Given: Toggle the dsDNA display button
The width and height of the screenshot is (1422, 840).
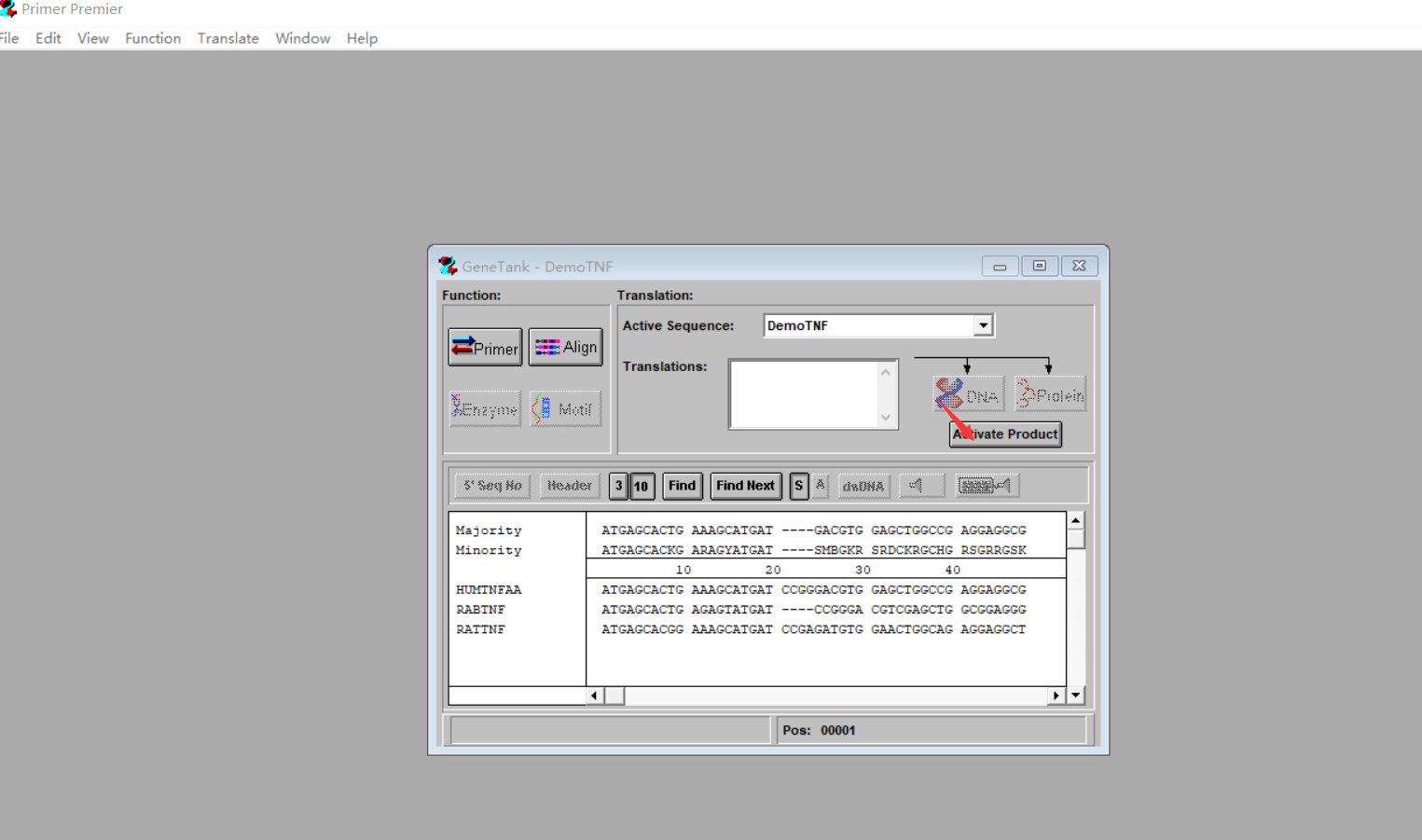Looking at the screenshot, I should point(863,486).
